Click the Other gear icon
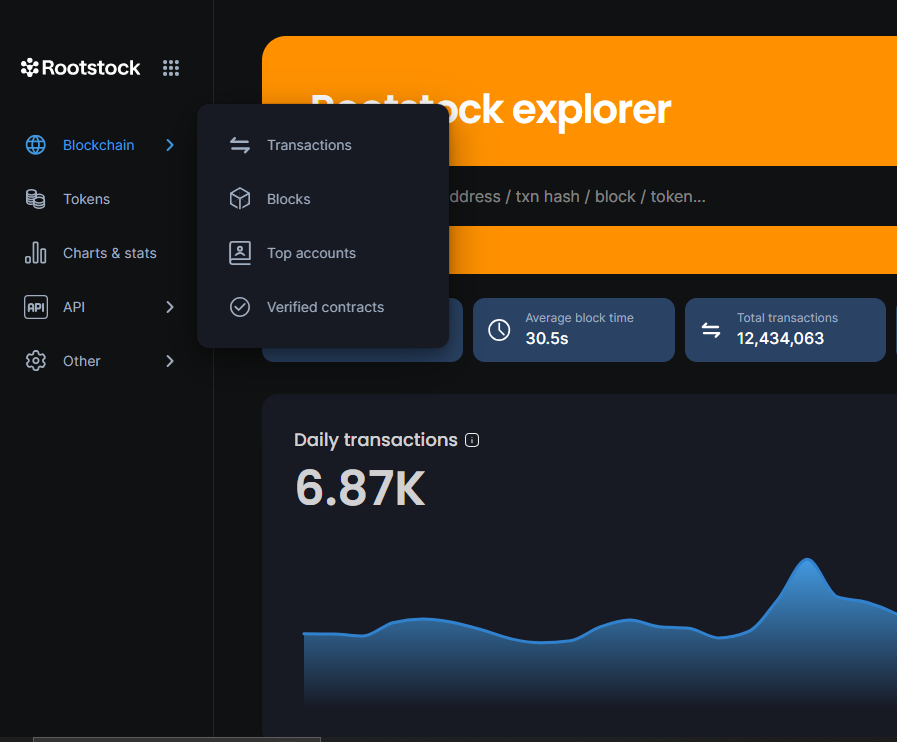Viewport: 897px width, 742px height. 36,361
